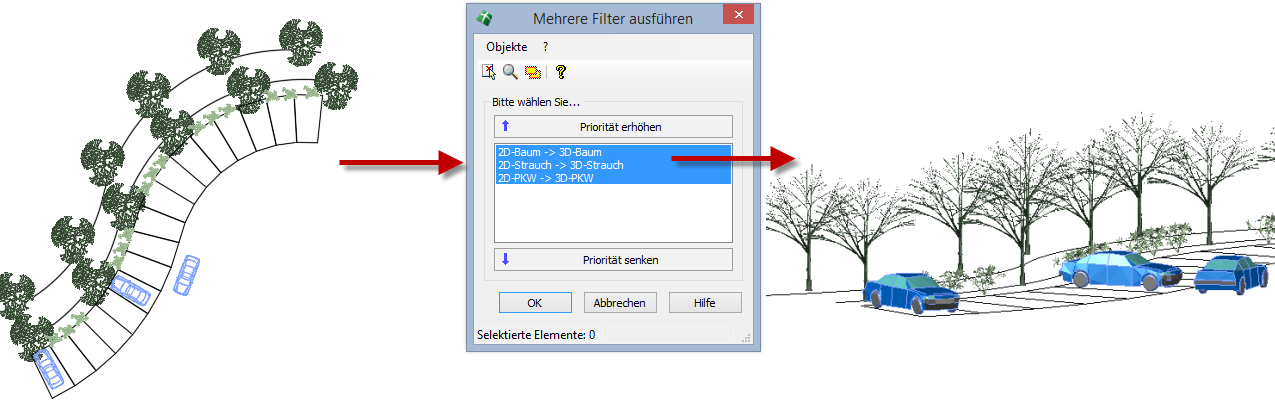1275x402 pixels.
Task: Click the yellow dashed selection icon
Action: [x=533, y=72]
